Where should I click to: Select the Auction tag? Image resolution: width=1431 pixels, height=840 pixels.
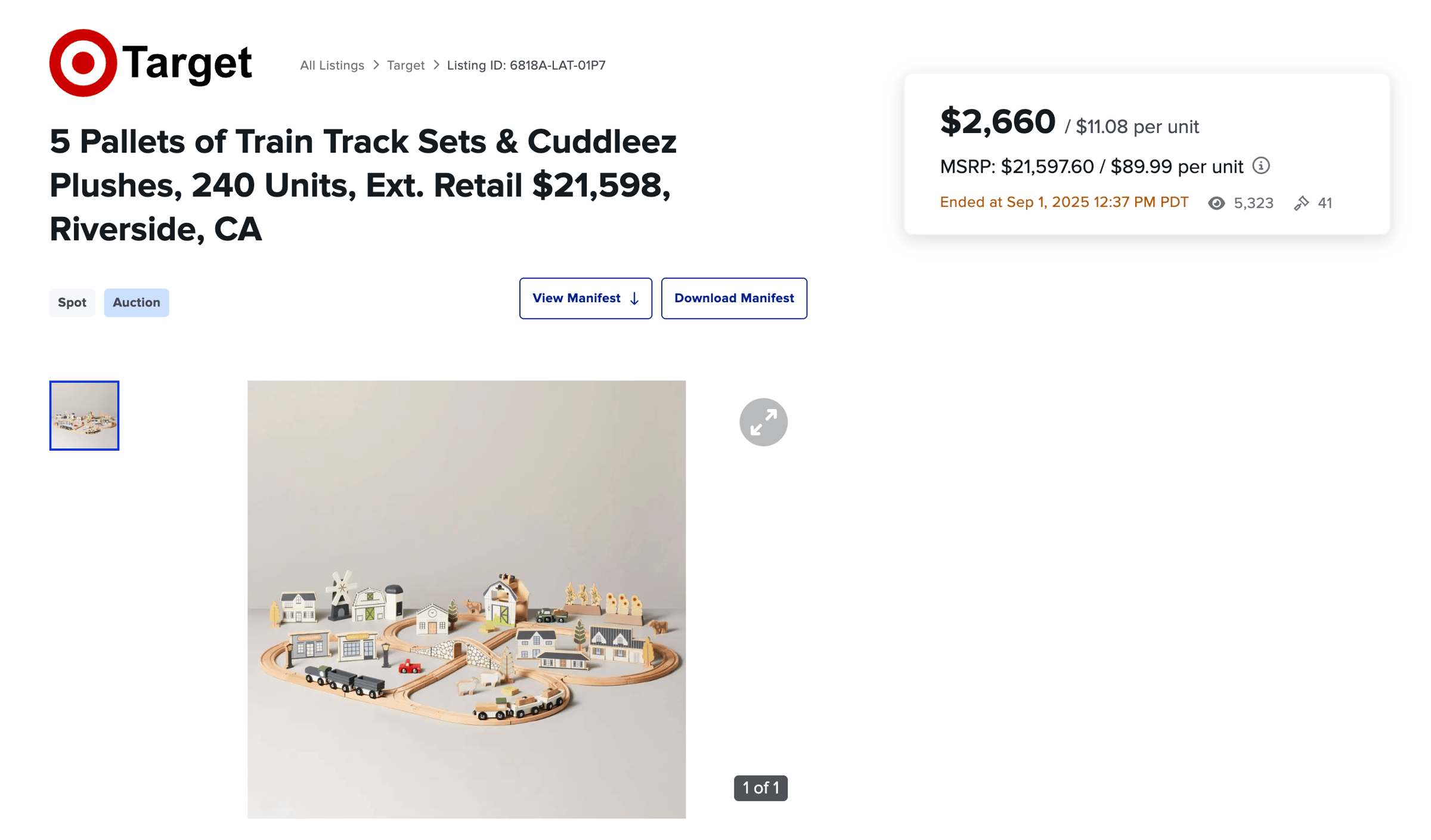[137, 302]
